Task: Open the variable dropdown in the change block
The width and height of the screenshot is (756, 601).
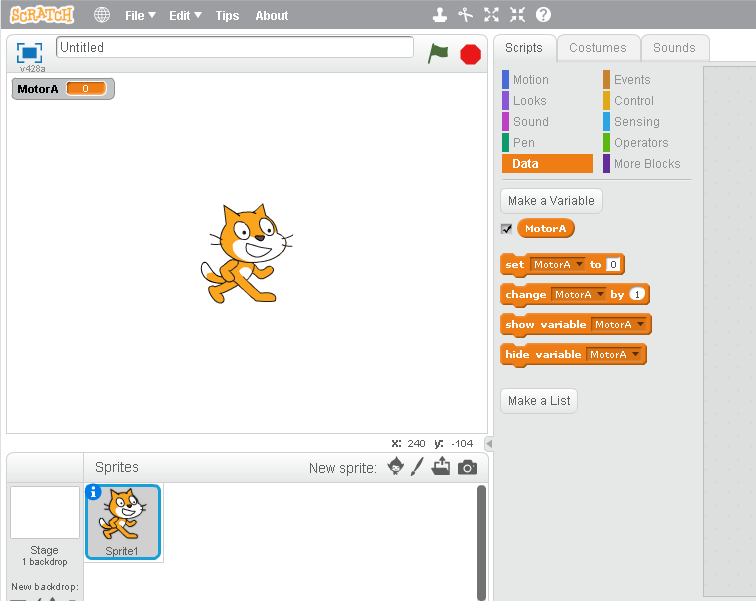Action: tap(579, 294)
